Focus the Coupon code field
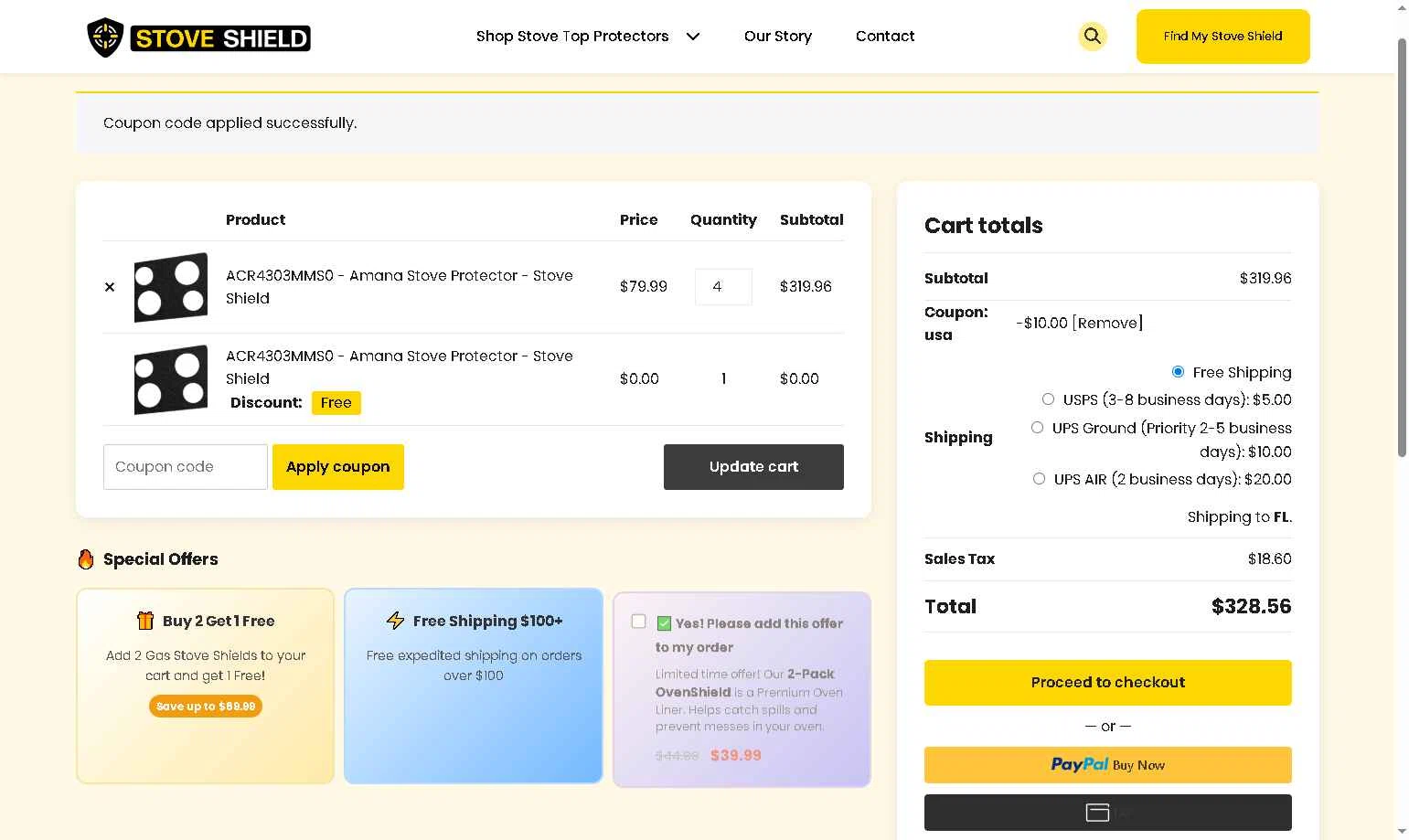This screenshot has width=1409, height=840. click(x=186, y=467)
